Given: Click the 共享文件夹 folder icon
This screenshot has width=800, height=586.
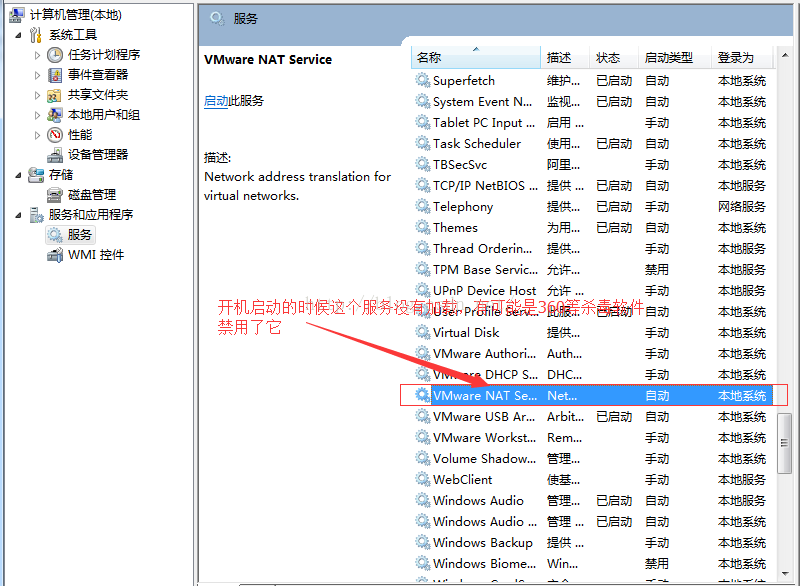Looking at the screenshot, I should [55, 95].
